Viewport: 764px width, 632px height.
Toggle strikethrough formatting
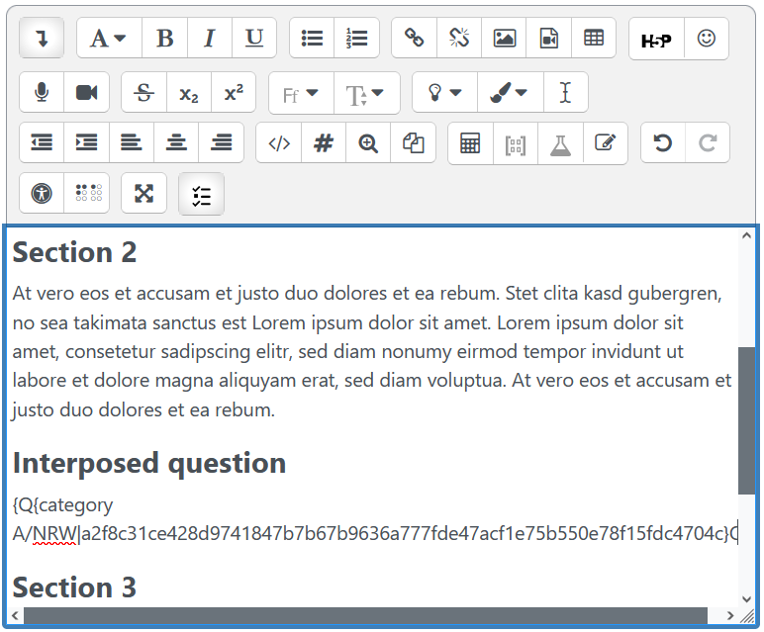coord(144,93)
